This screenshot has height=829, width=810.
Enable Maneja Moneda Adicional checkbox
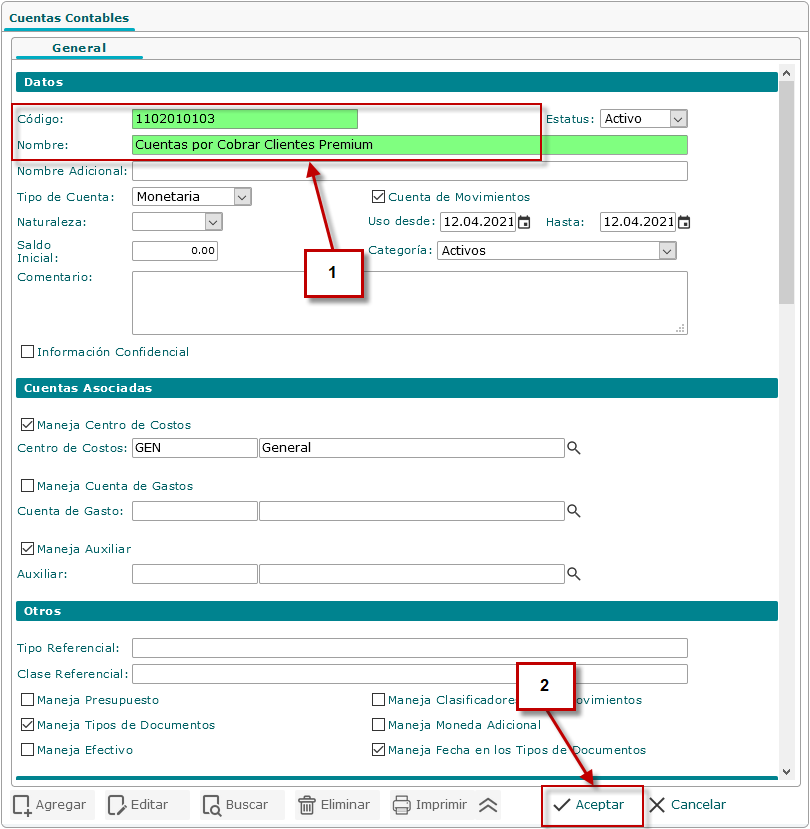click(378, 724)
